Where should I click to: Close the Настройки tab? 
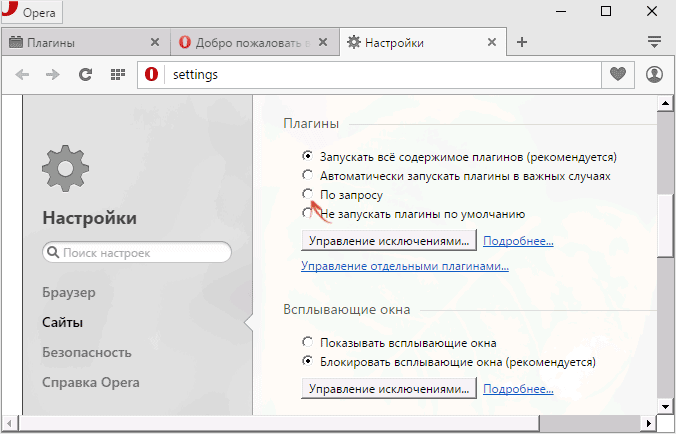pos(491,42)
